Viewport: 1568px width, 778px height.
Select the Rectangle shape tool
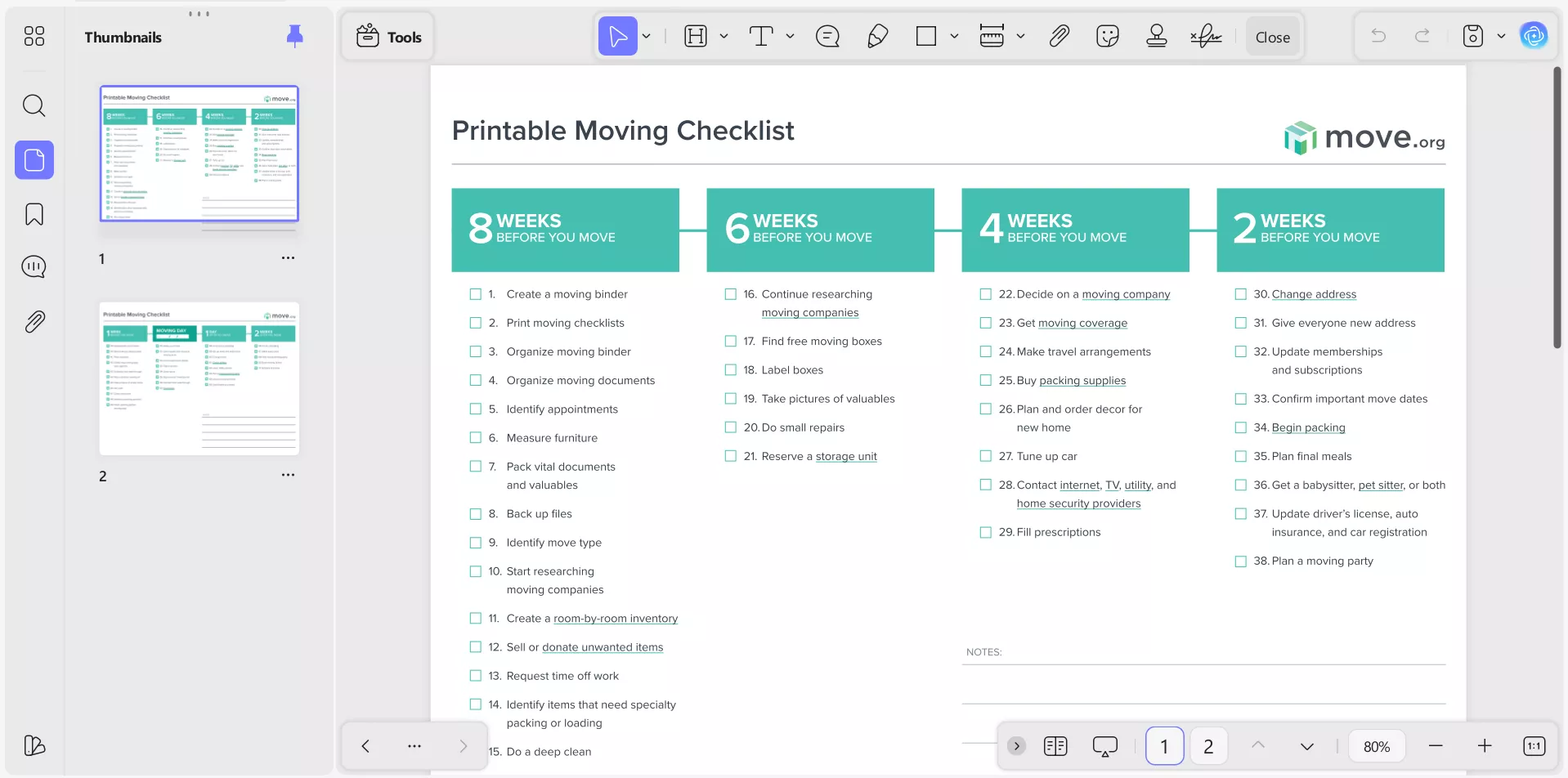pyautogui.click(x=926, y=36)
